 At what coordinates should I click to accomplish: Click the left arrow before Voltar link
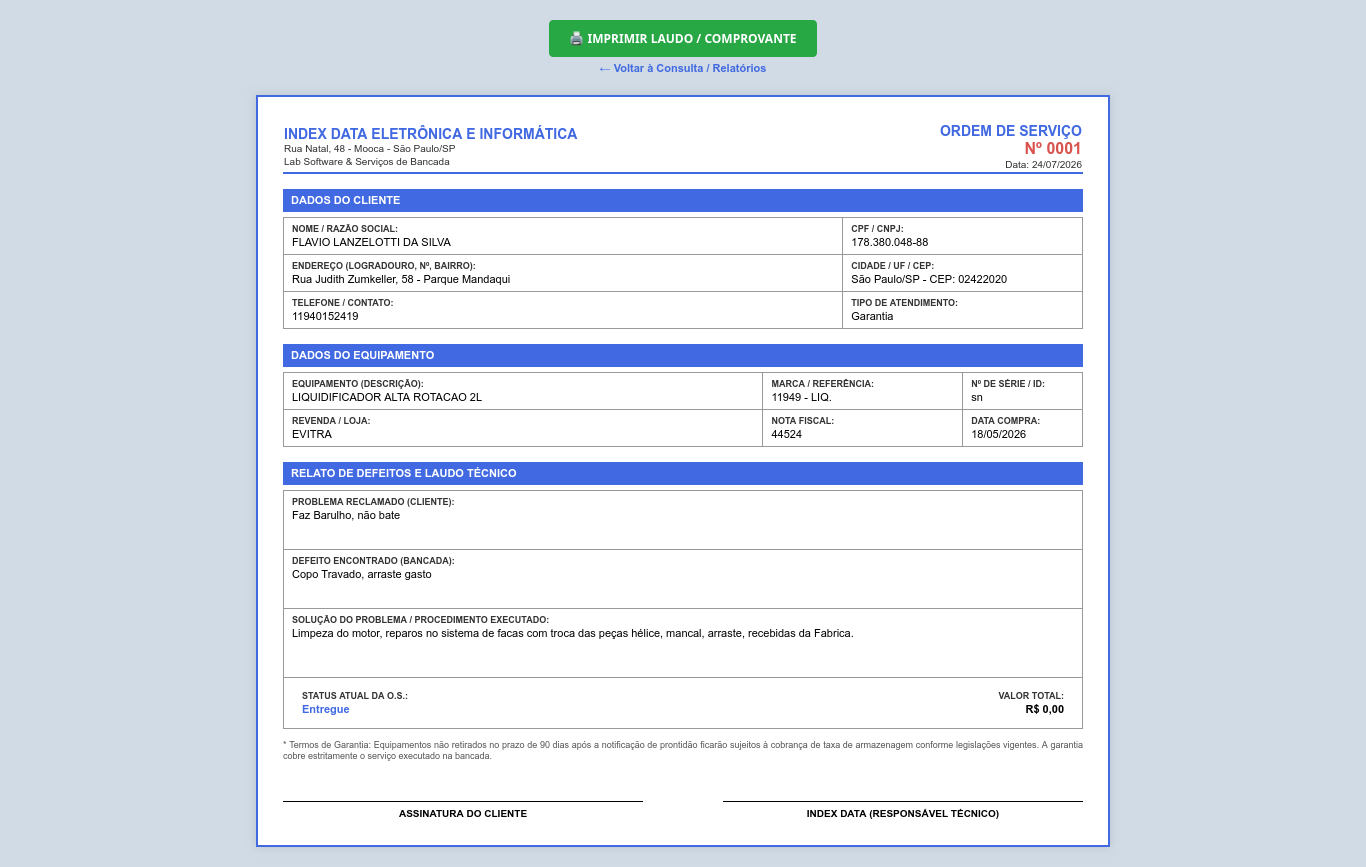(x=604, y=68)
